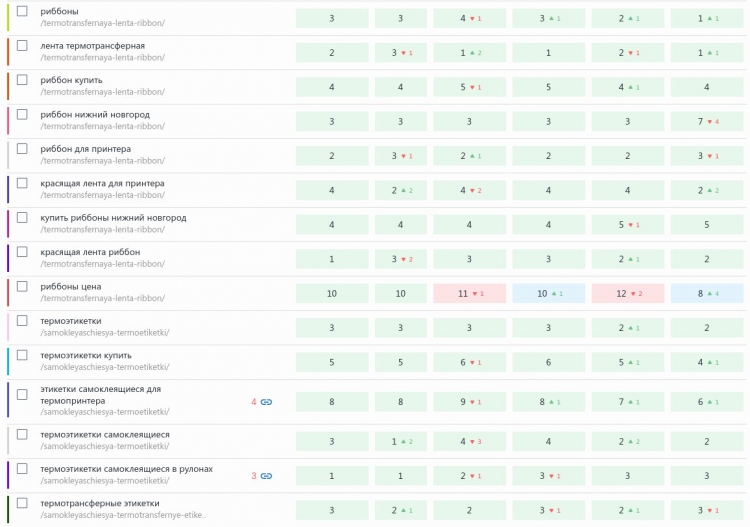Tick the checkbox for "риббоны"
Screen dimensions: 750x527
click(x=22, y=11)
